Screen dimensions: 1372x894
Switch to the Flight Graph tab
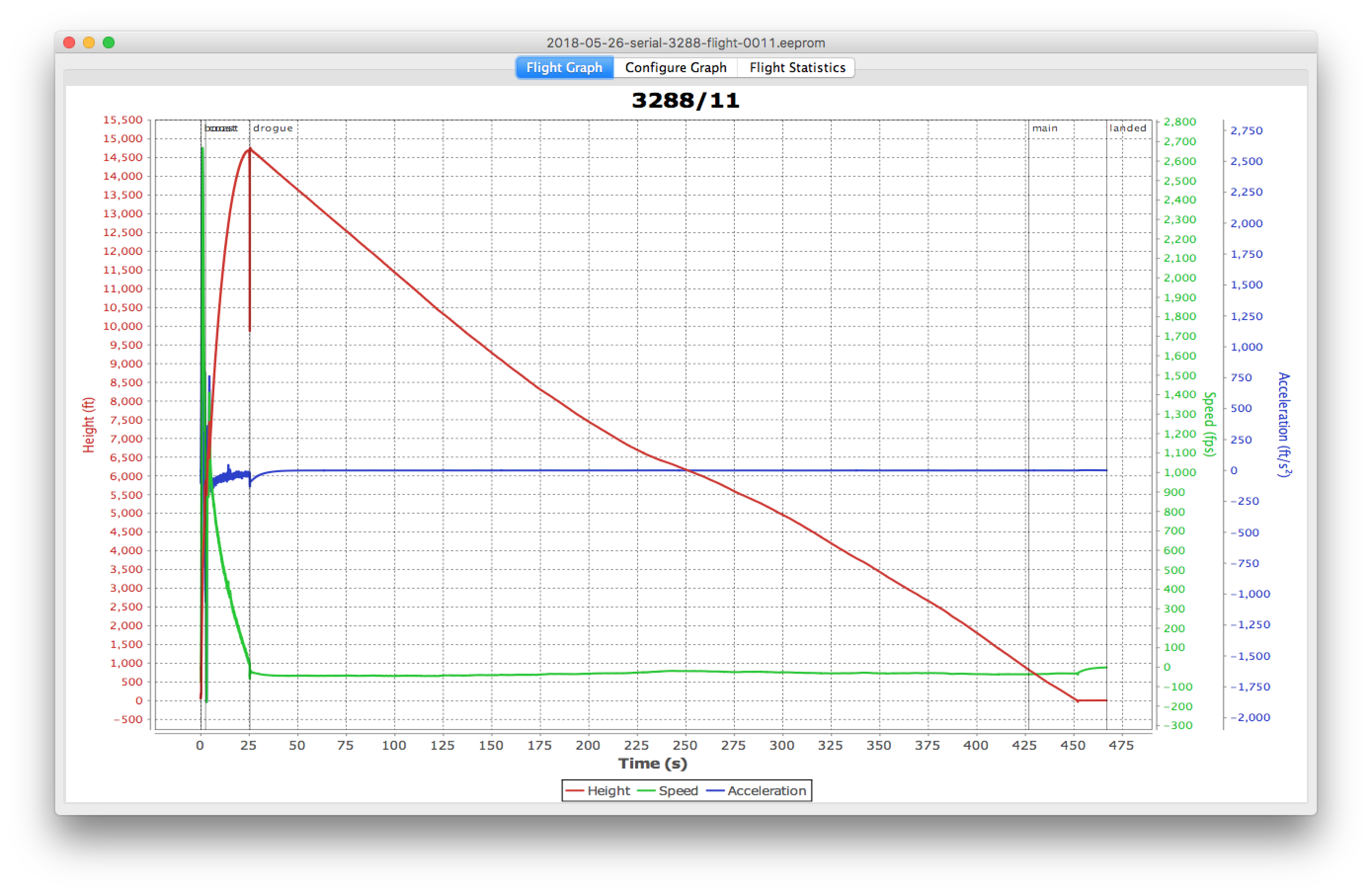coord(564,68)
